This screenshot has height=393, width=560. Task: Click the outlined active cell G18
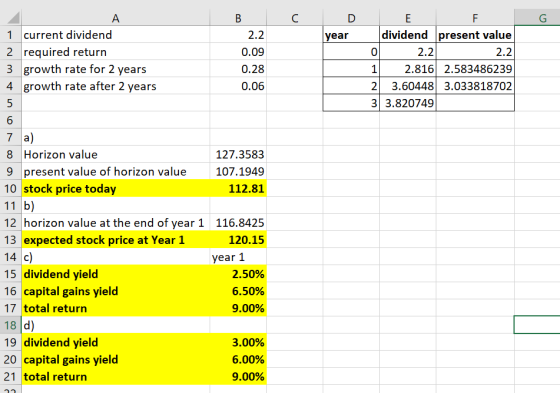(x=537, y=325)
